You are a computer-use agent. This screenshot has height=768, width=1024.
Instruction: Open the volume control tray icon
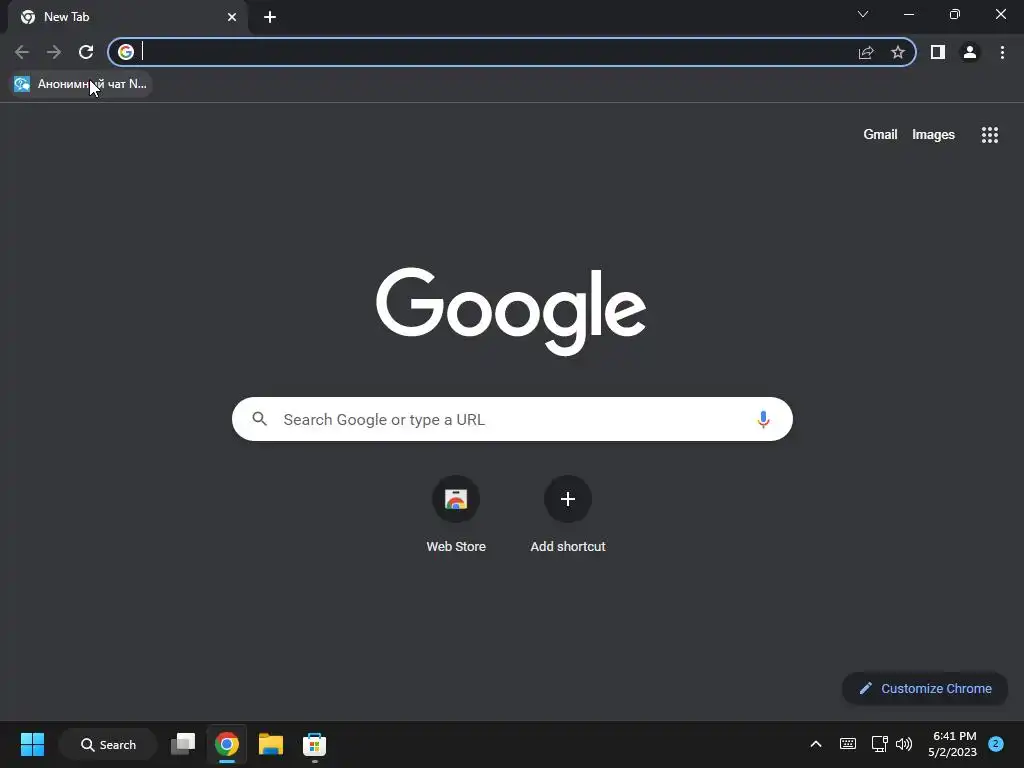point(904,744)
